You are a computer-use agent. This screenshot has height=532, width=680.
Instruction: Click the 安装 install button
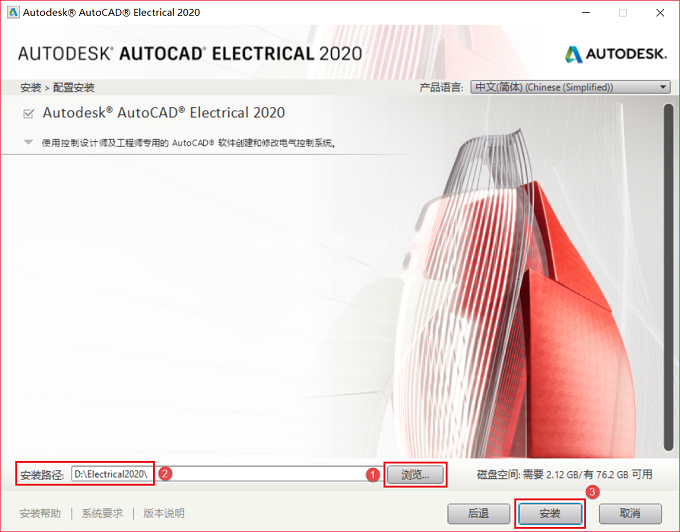click(x=550, y=513)
